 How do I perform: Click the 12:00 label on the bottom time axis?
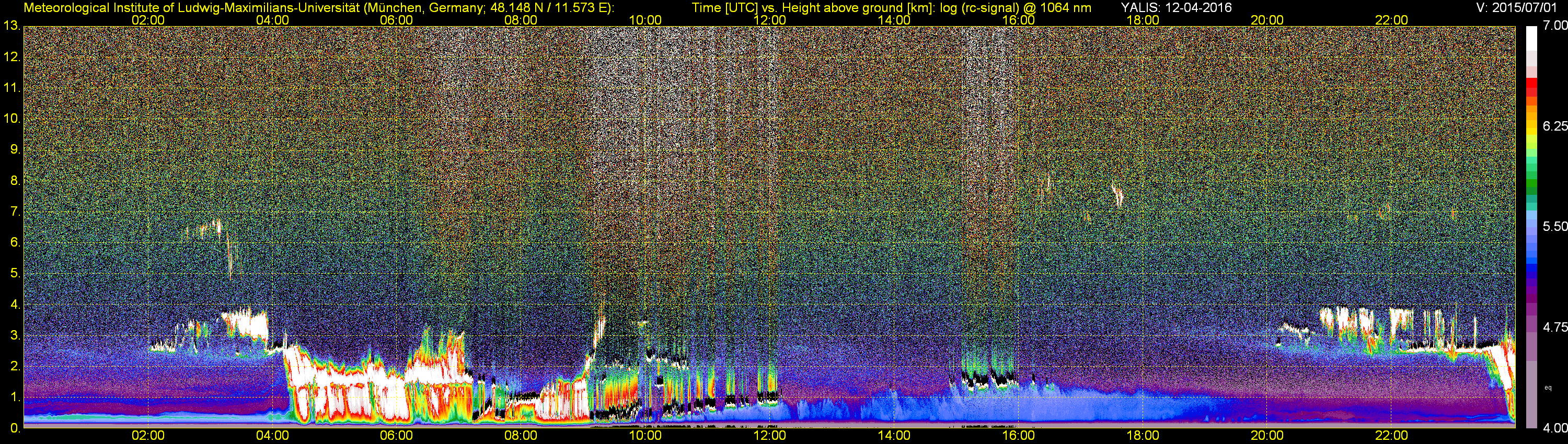(x=769, y=436)
